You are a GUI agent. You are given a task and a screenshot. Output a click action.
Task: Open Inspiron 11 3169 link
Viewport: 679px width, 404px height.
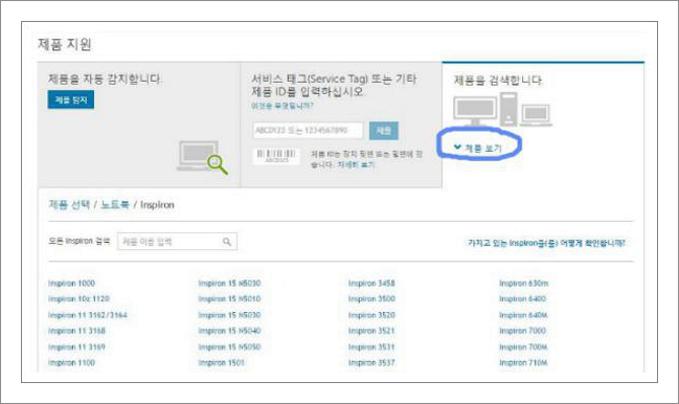[77, 347]
